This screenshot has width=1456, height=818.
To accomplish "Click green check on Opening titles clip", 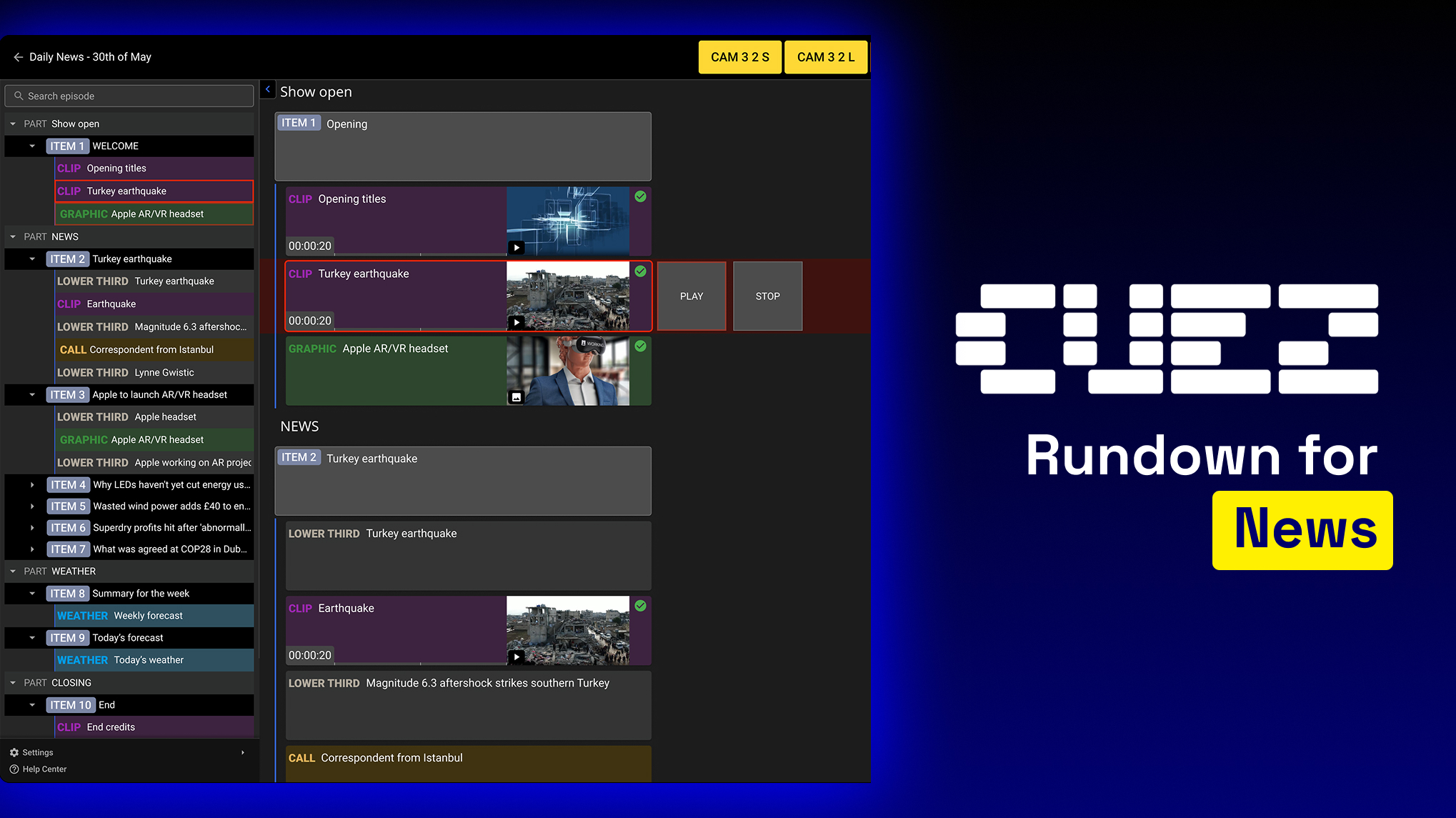I will point(641,196).
